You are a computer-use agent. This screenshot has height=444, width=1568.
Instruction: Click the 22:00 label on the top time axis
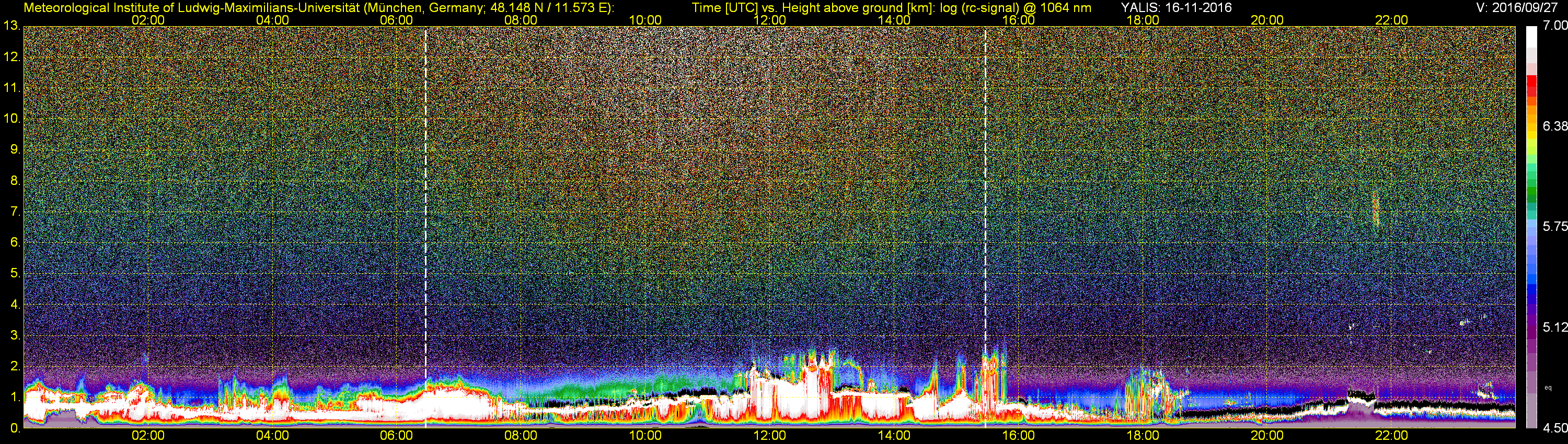(x=1391, y=20)
